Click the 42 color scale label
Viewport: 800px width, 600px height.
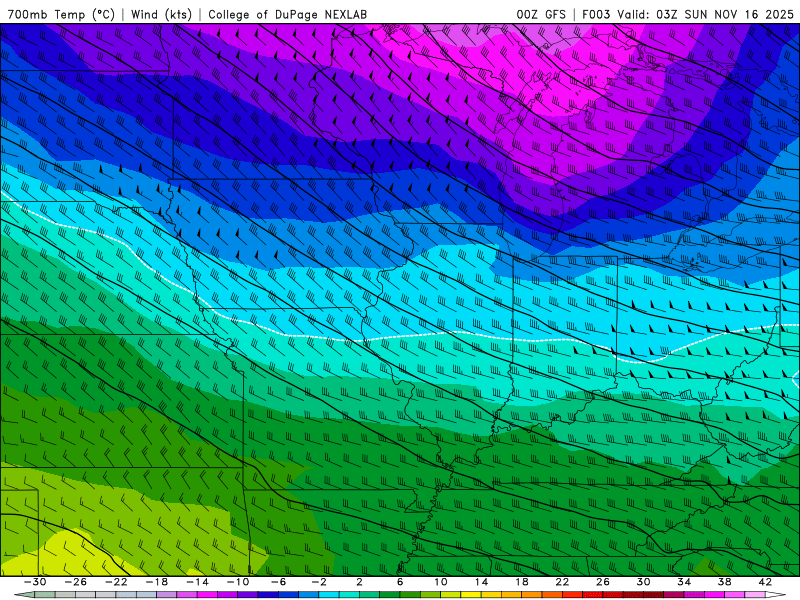pos(765,582)
